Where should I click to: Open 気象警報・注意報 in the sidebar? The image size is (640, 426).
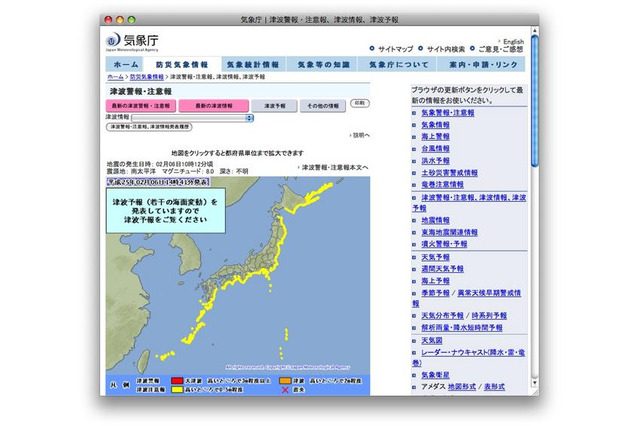tap(447, 113)
